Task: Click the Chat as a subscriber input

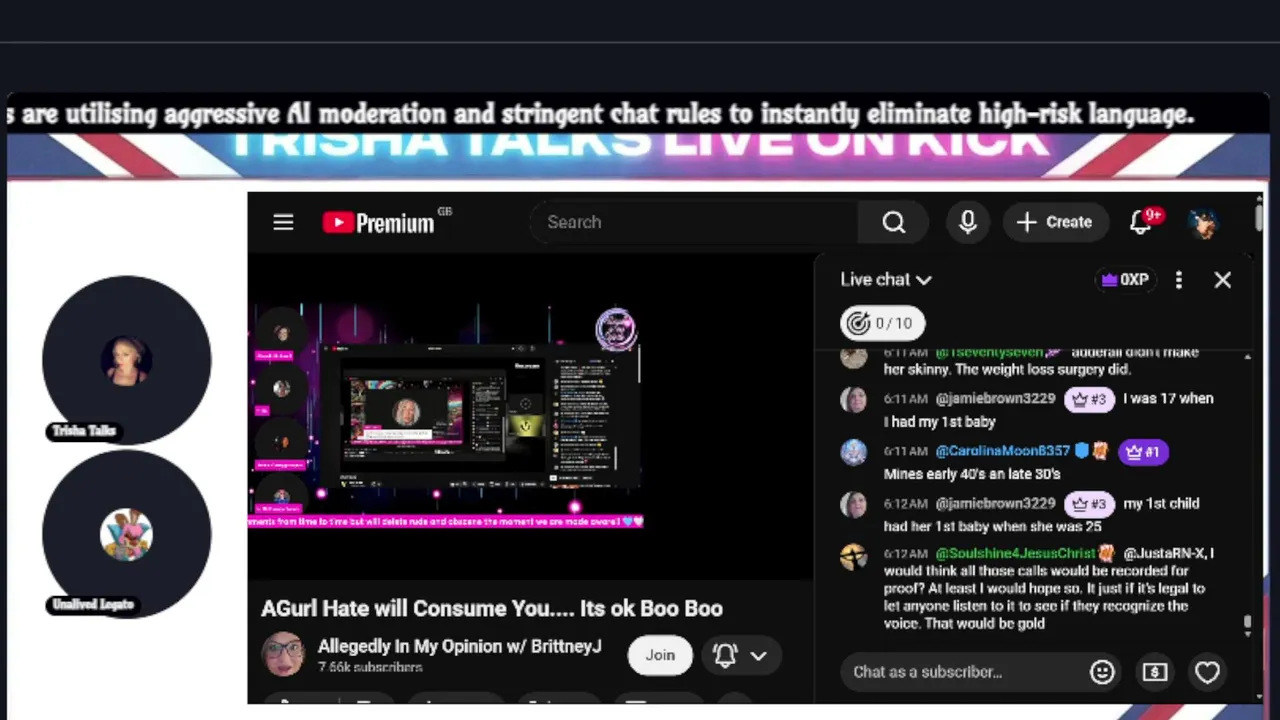Action: (963, 672)
